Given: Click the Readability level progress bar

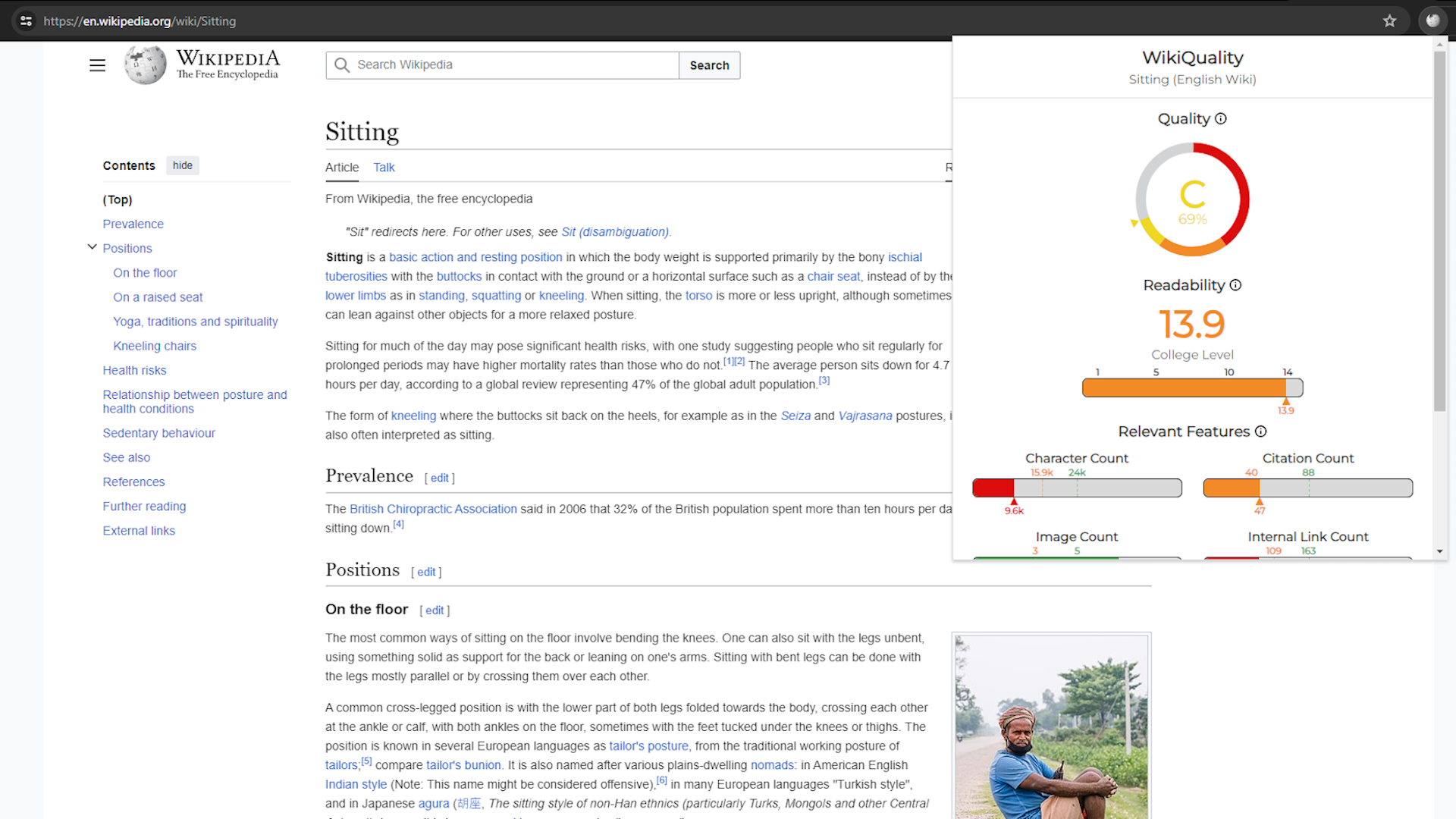Looking at the screenshot, I should point(1192,388).
